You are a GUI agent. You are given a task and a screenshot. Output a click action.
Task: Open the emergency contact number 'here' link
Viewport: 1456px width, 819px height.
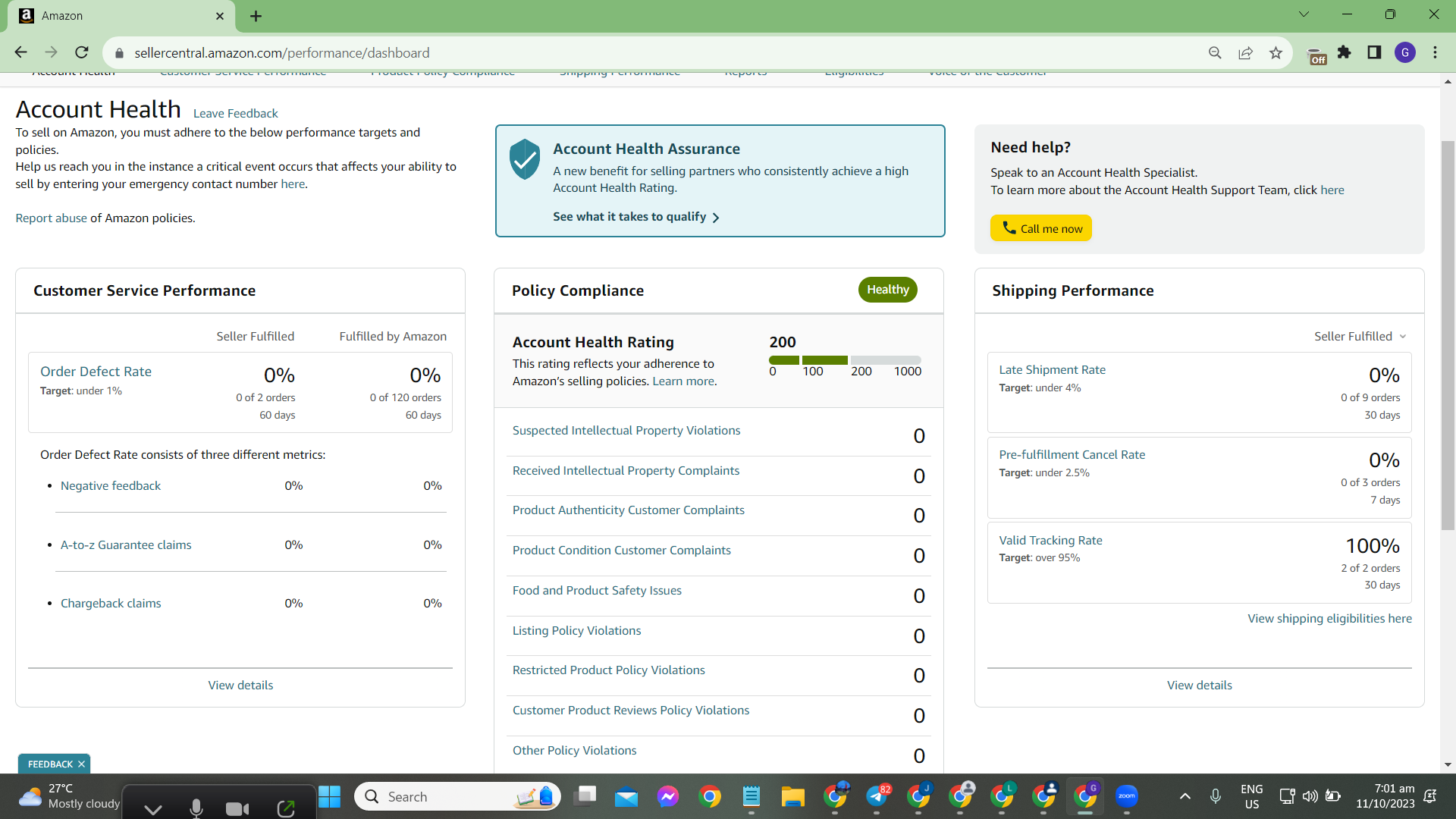click(293, 184)
